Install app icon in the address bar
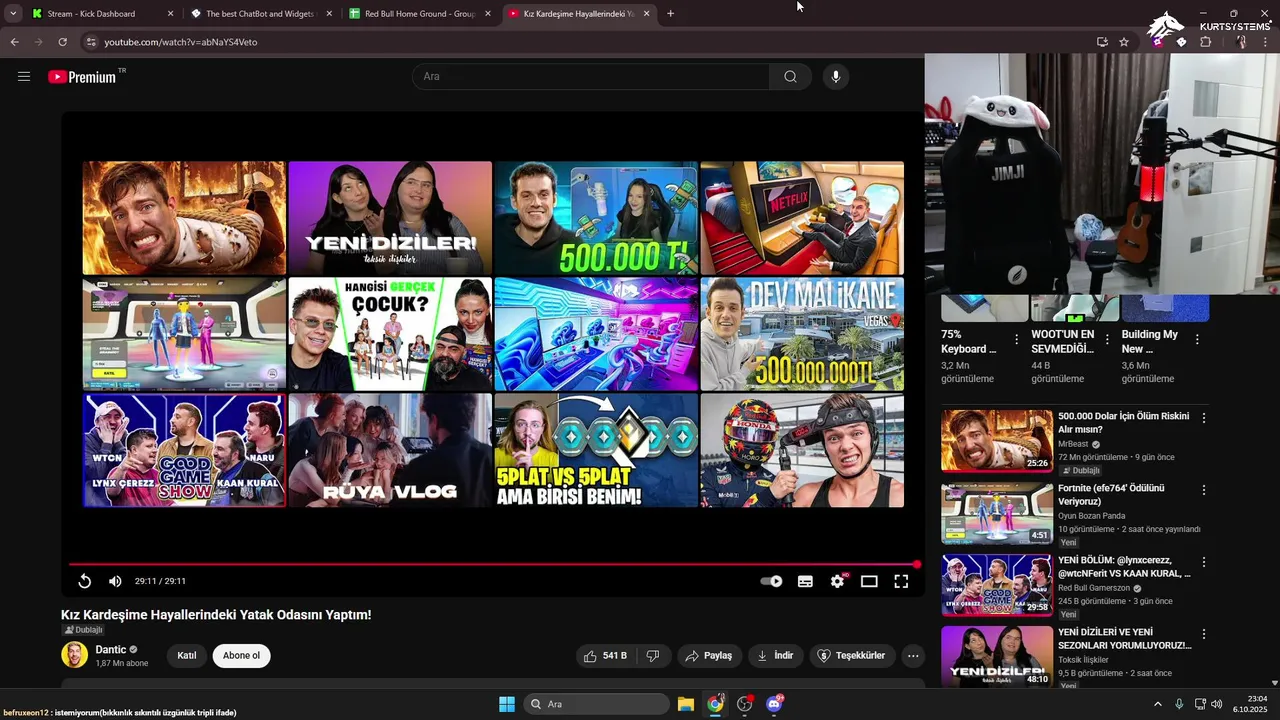The height and width of the screenshot is (720, 1280). click(1102, 42)
